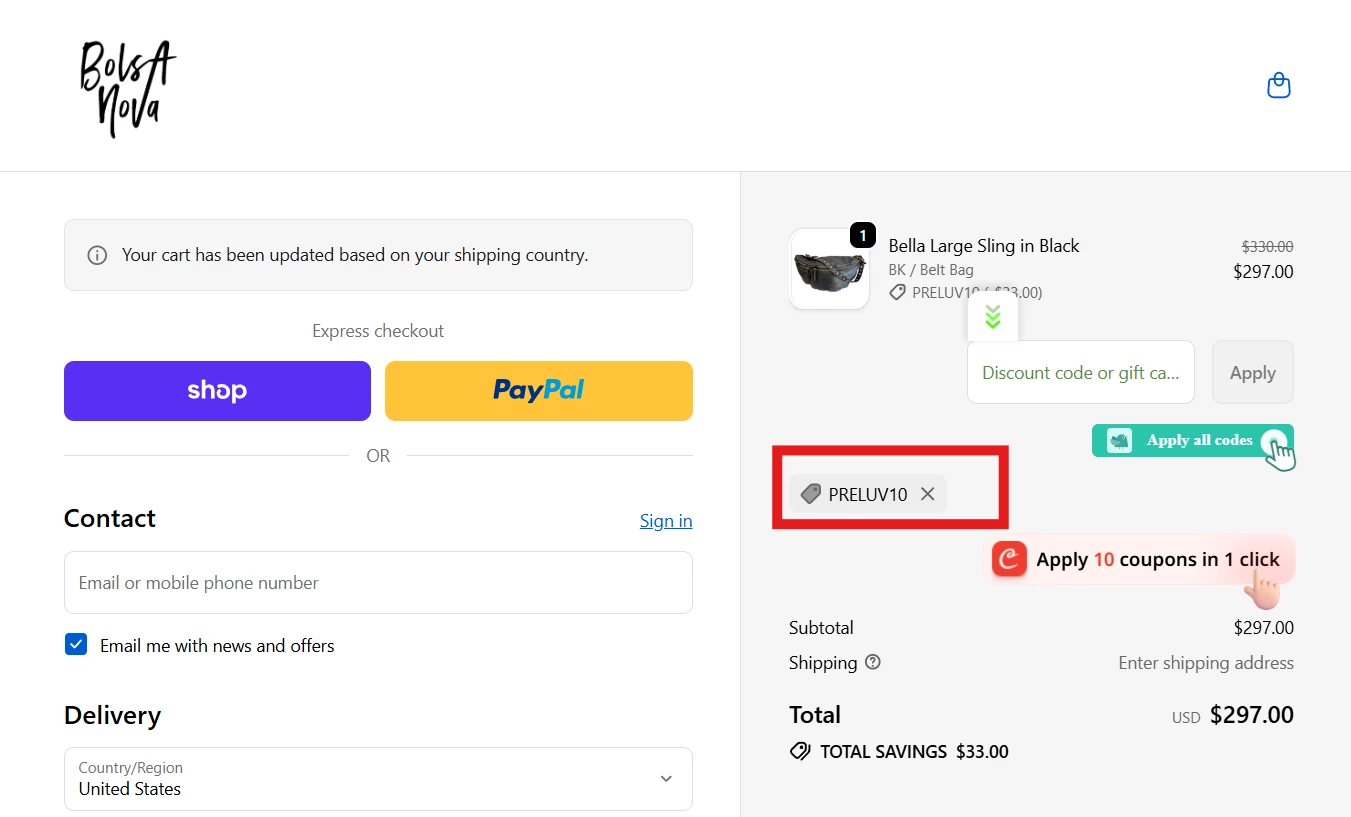
Task: Uncheck Email me with news and offers
Action: click(76, 645)
